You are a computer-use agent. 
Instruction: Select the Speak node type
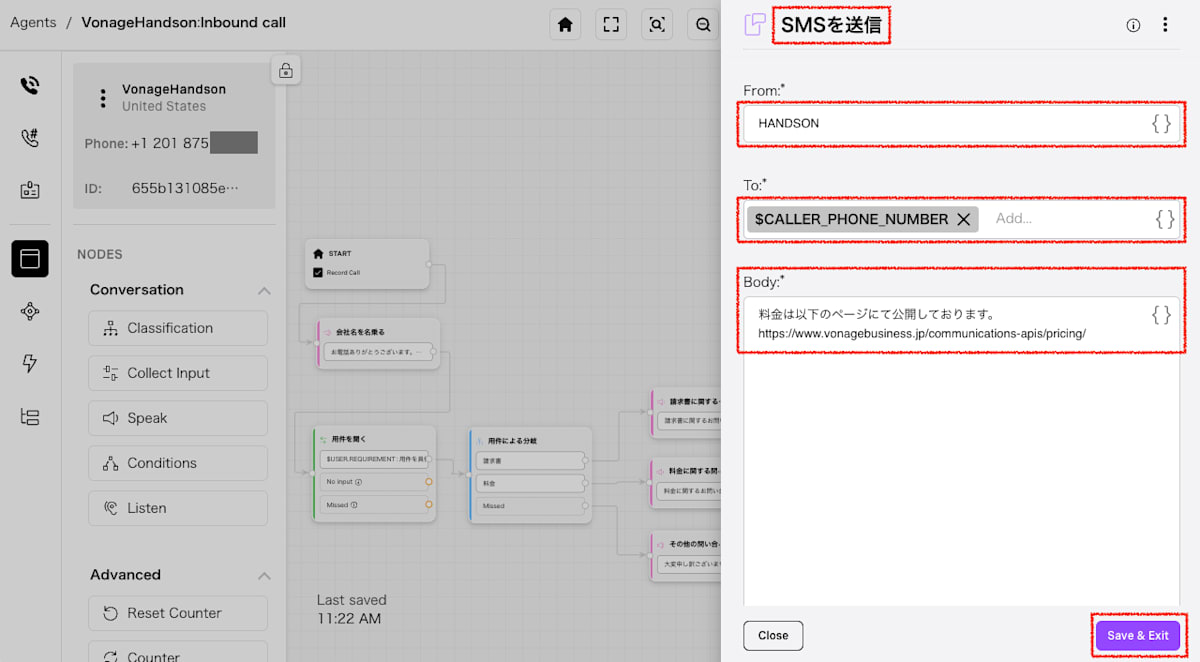(x=178, y=418)
